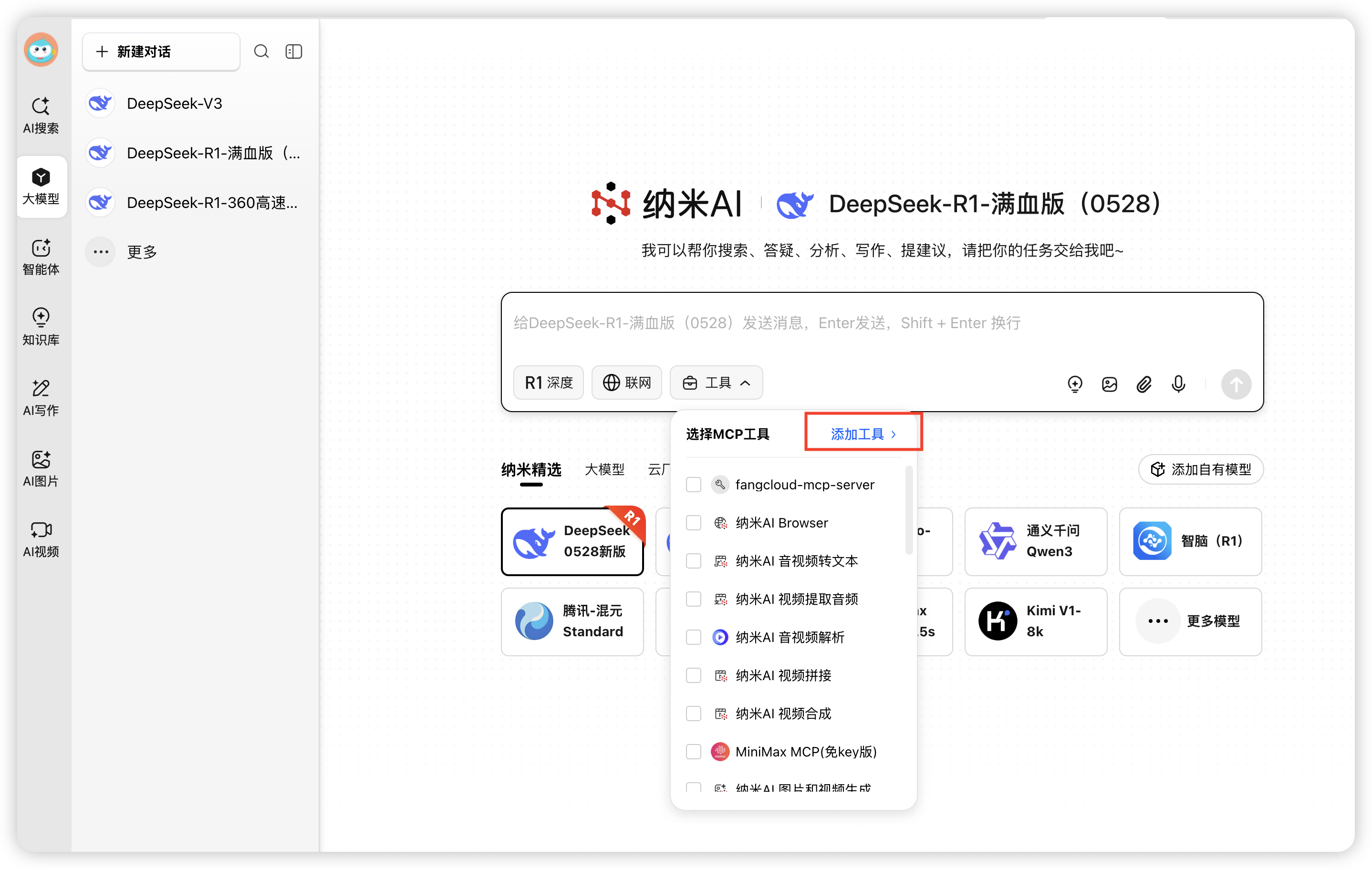
Task: Check the 纳米AI 音视频转文本 checkbox
Action: (x=694, y=561)
